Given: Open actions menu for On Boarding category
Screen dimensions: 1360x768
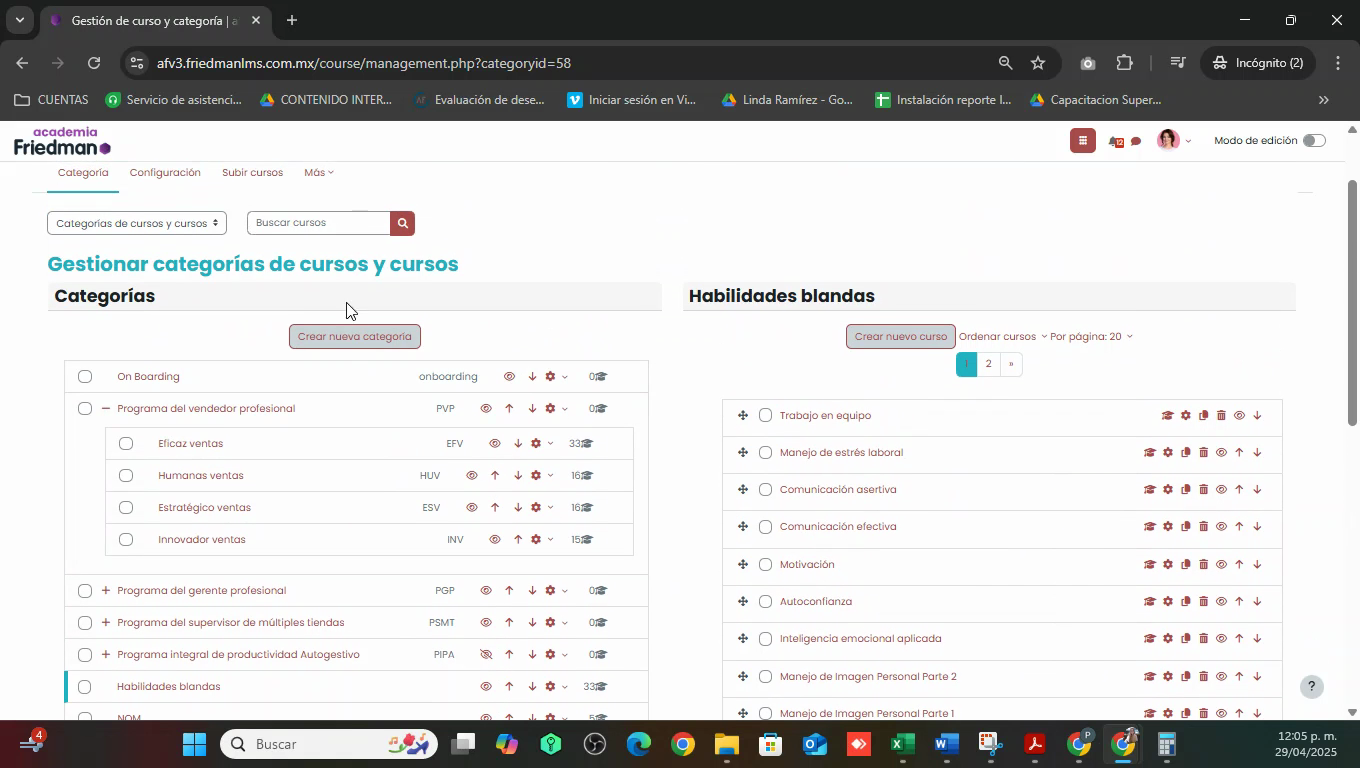Looking at the screenshot, I should 555,377.
